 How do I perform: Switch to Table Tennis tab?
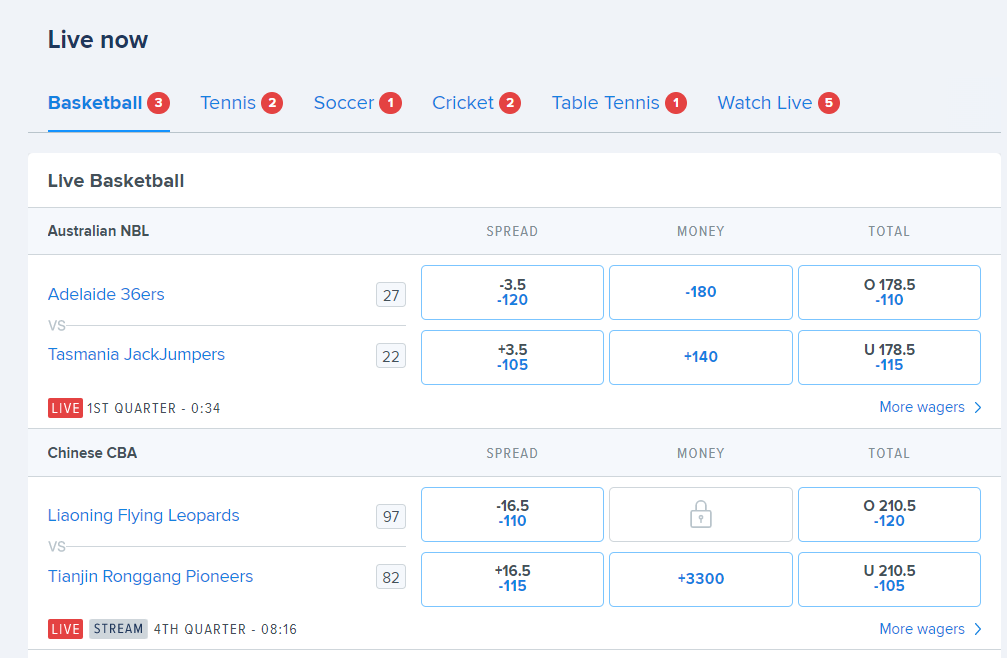click(x=619, y=103)
